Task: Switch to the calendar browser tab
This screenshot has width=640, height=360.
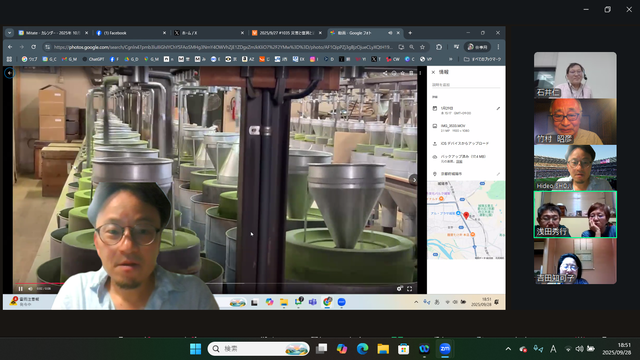Action: (x=52, y=33)
